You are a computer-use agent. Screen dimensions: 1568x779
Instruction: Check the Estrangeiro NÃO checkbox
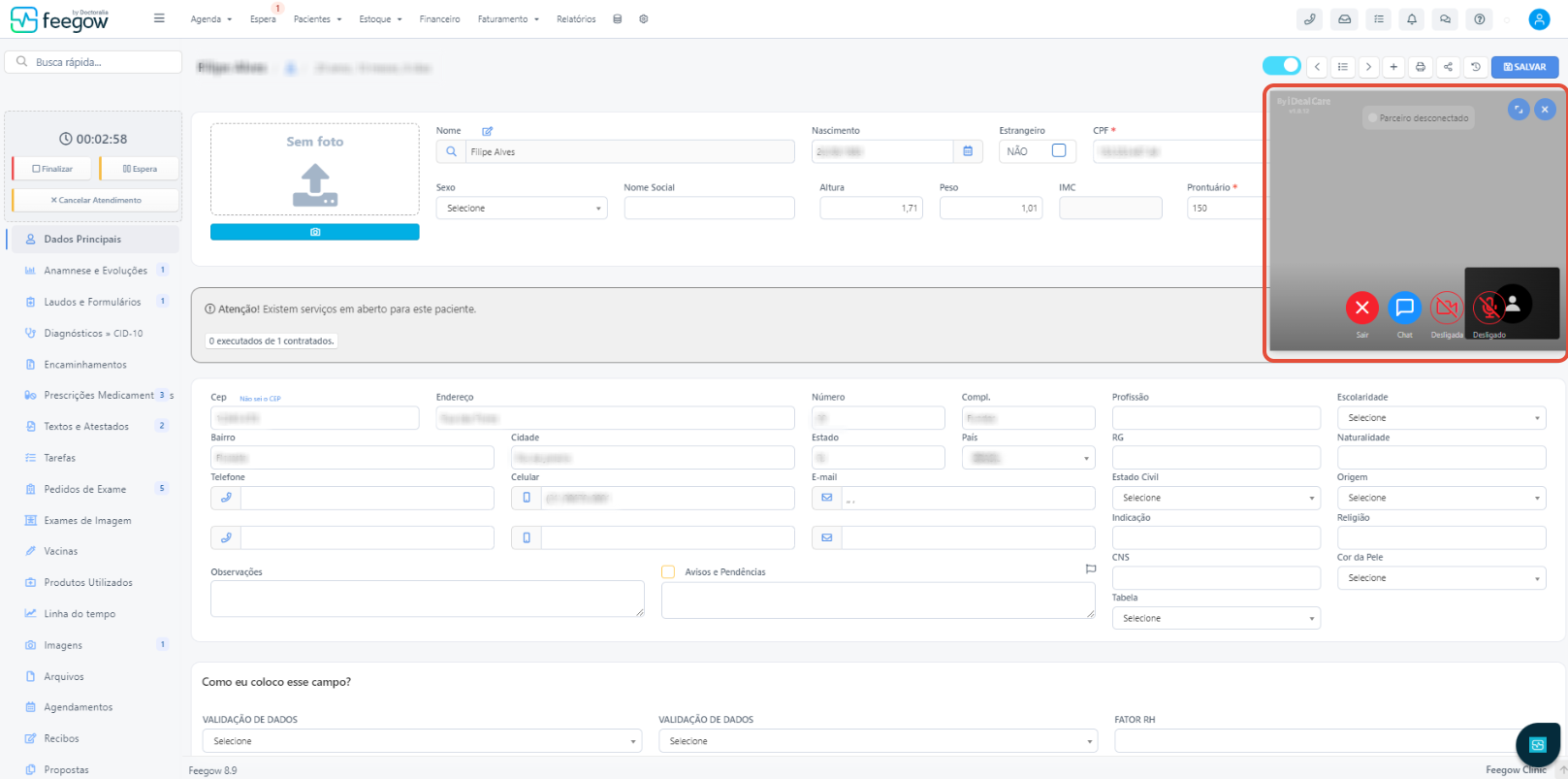click(x=1059, y=150)
